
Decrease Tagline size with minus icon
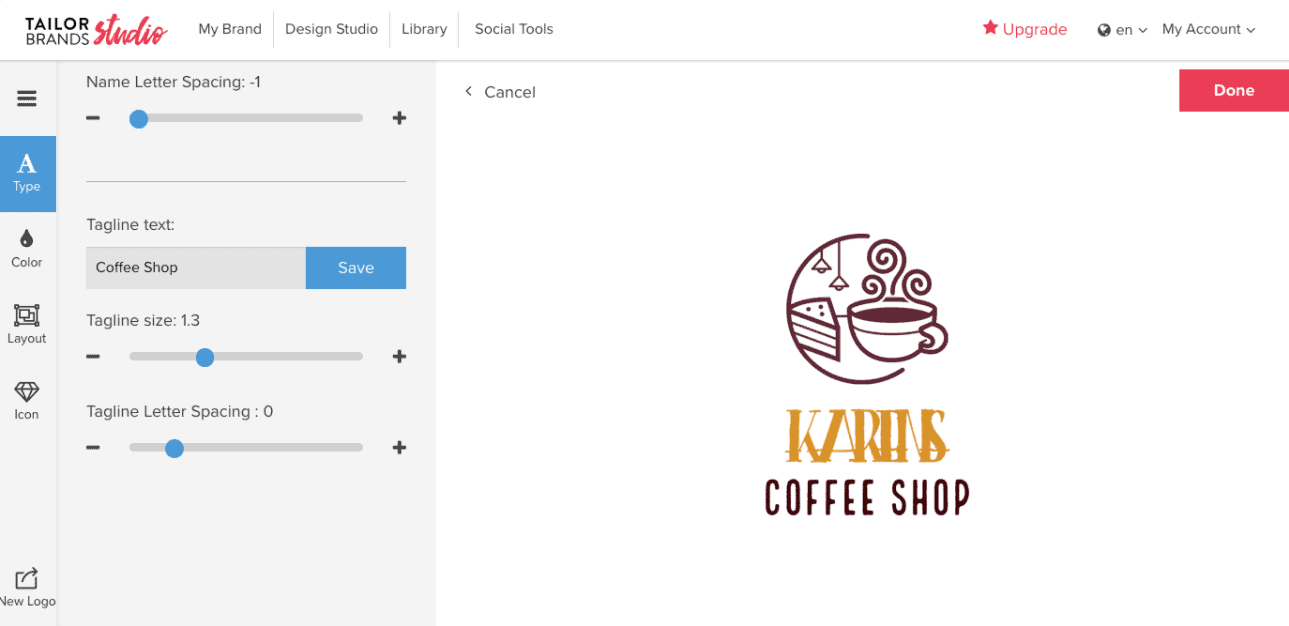coord(93,357)
